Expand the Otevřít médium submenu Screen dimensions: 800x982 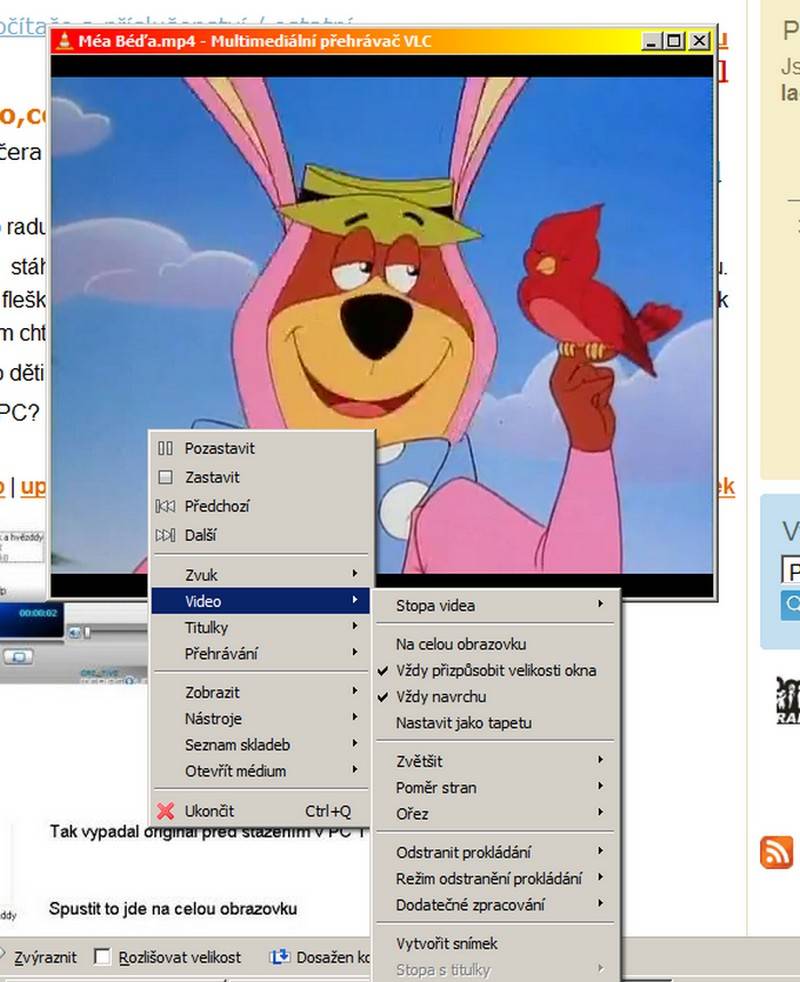point(260,772)
